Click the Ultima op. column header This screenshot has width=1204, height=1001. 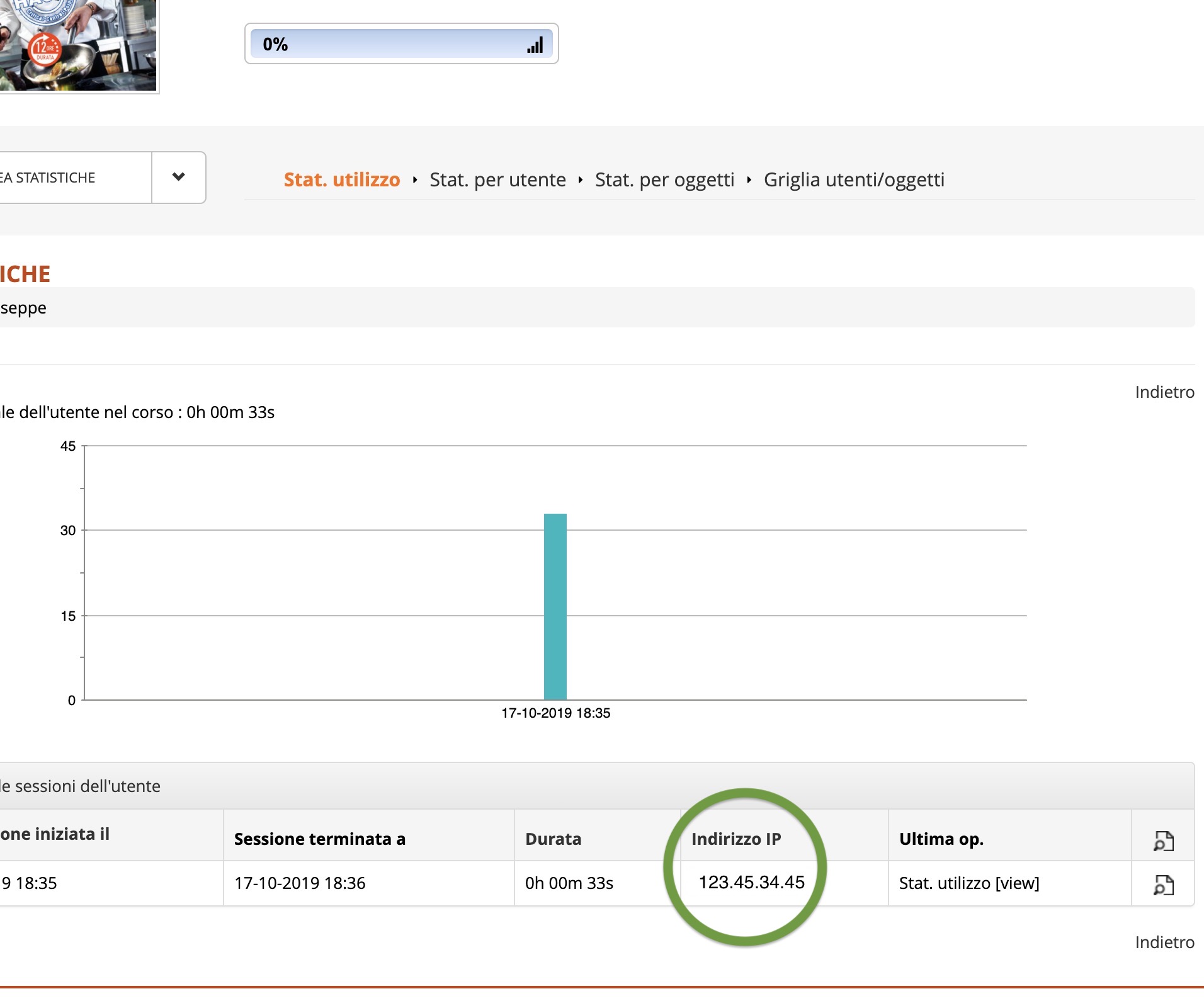point(941,839)
